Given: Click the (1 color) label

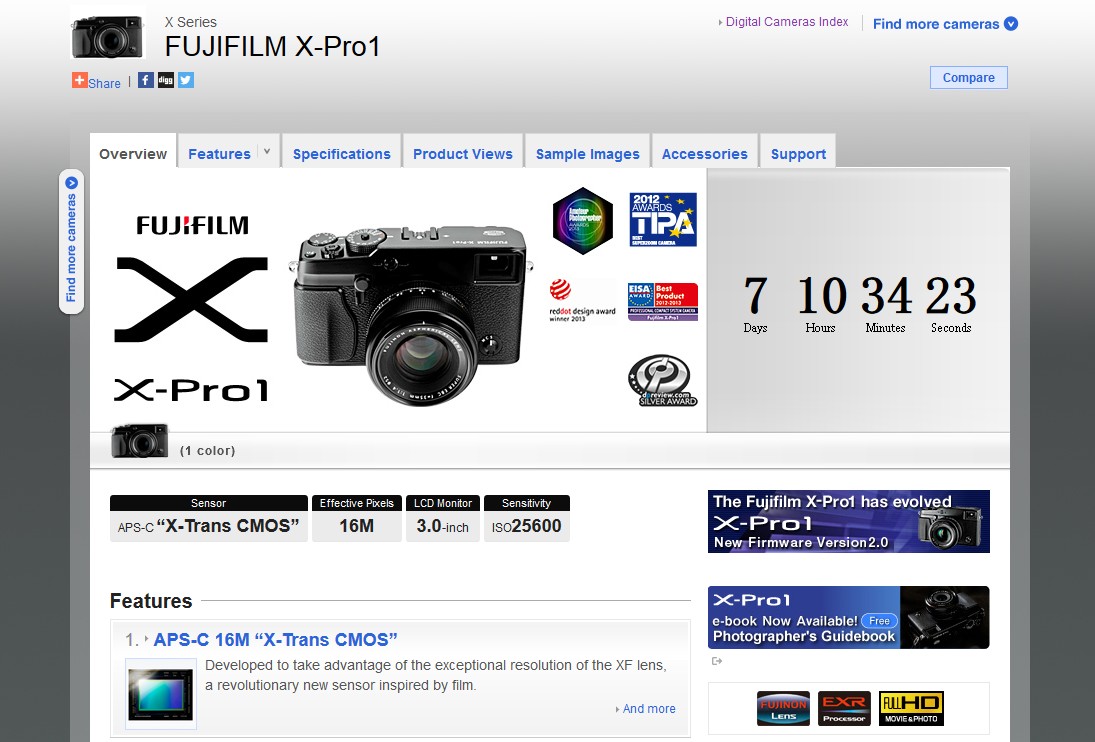Looking at the screenshot, I should click(207, 451).
